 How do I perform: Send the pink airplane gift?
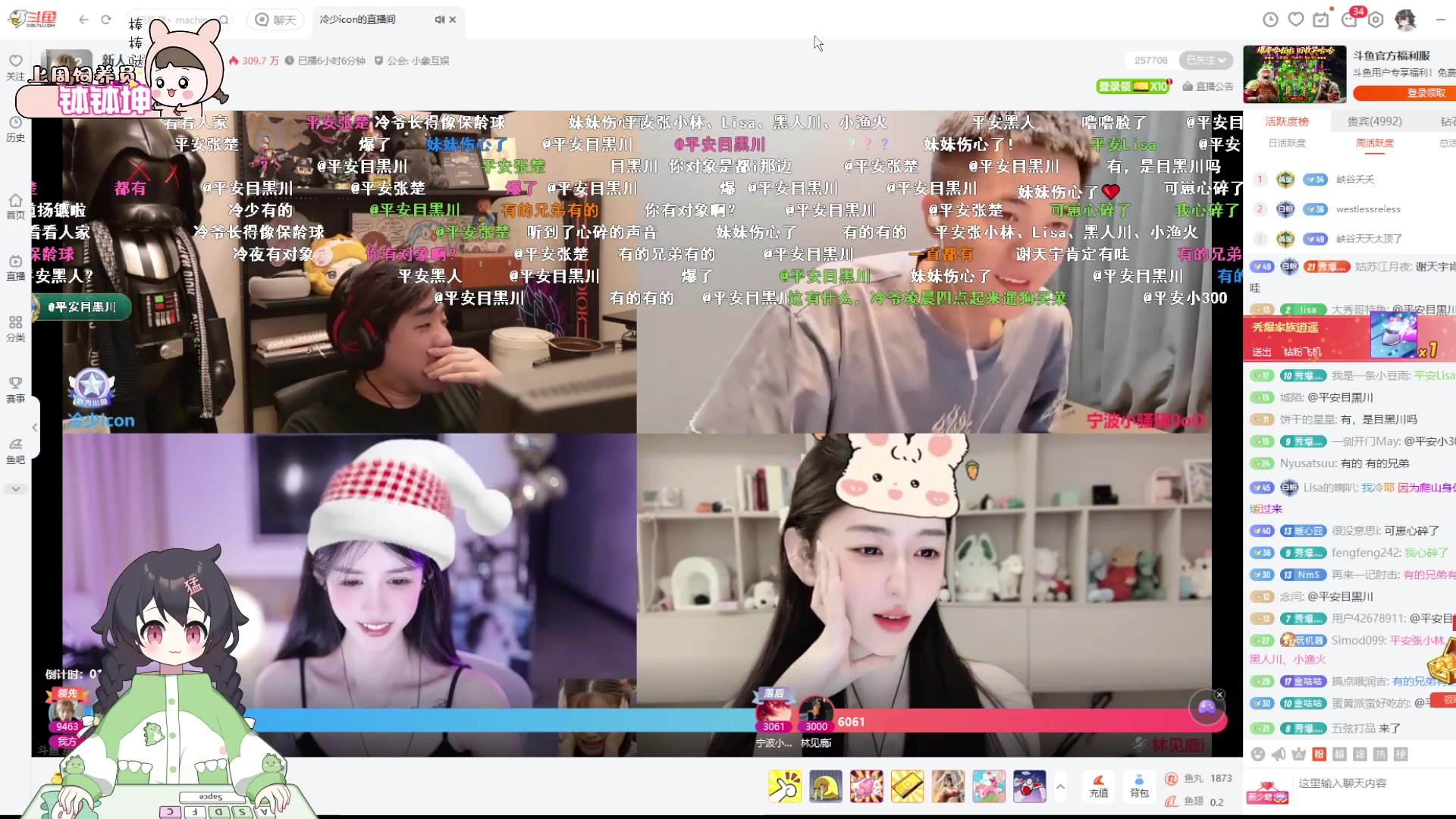989,786
